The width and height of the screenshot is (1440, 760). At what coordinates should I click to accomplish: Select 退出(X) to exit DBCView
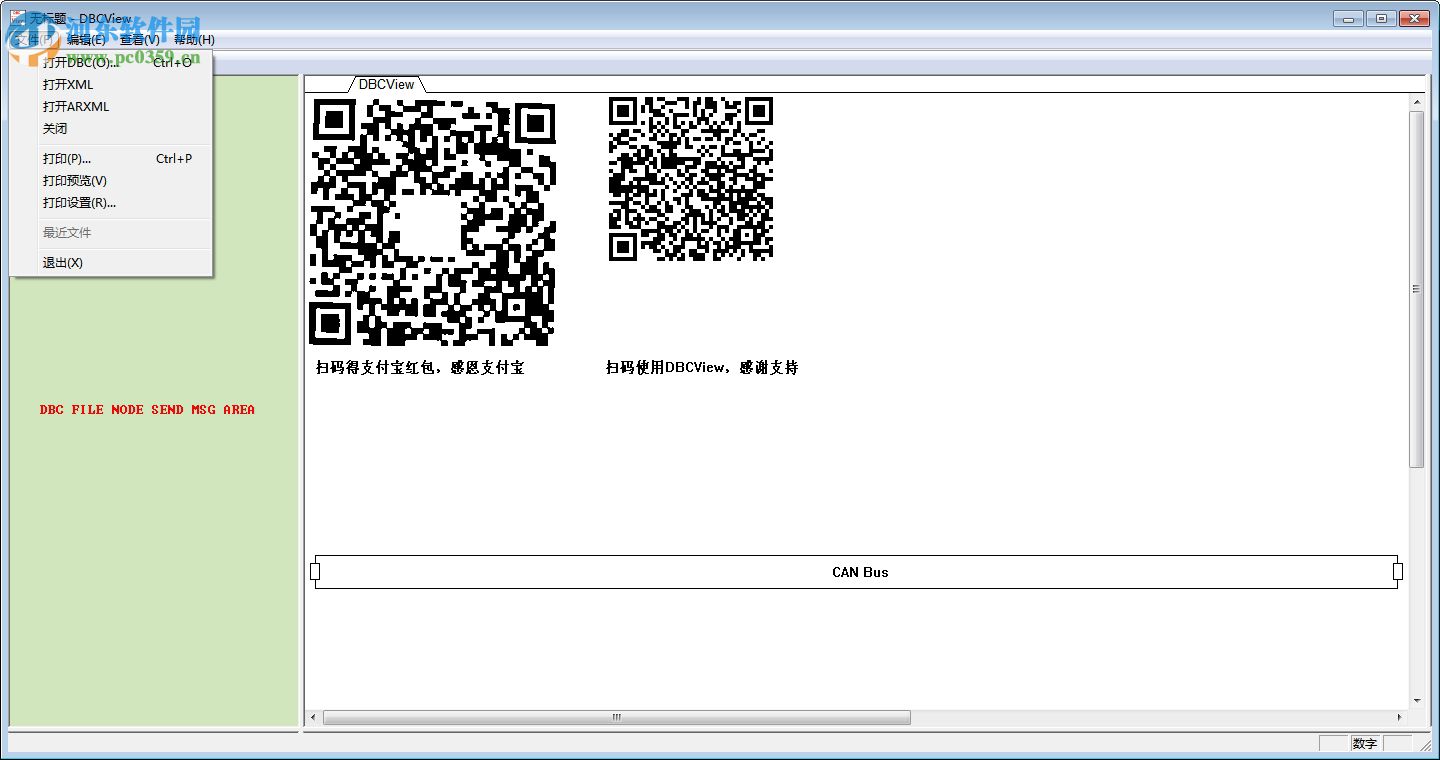(x=62, y=262)
